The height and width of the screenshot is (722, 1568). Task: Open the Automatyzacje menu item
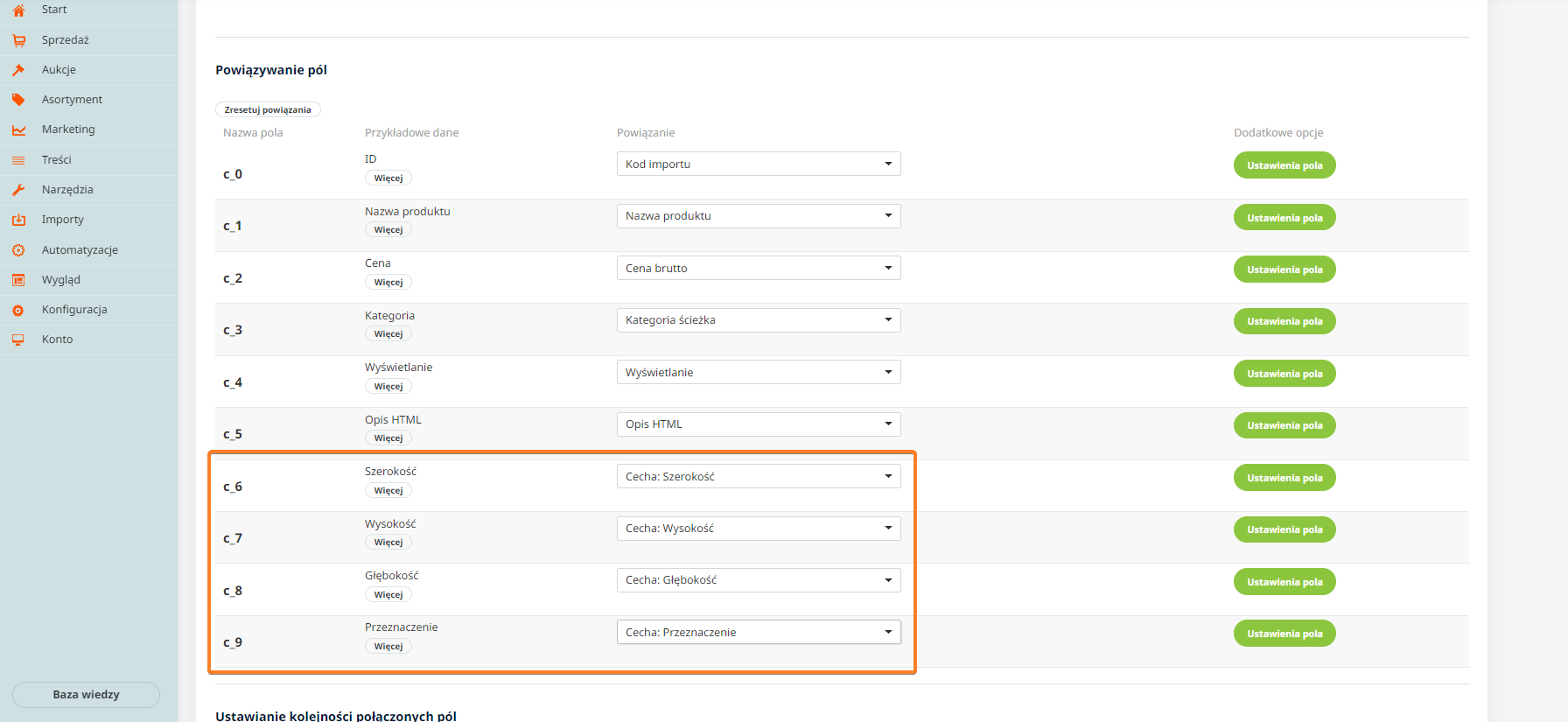click(80, 250)
